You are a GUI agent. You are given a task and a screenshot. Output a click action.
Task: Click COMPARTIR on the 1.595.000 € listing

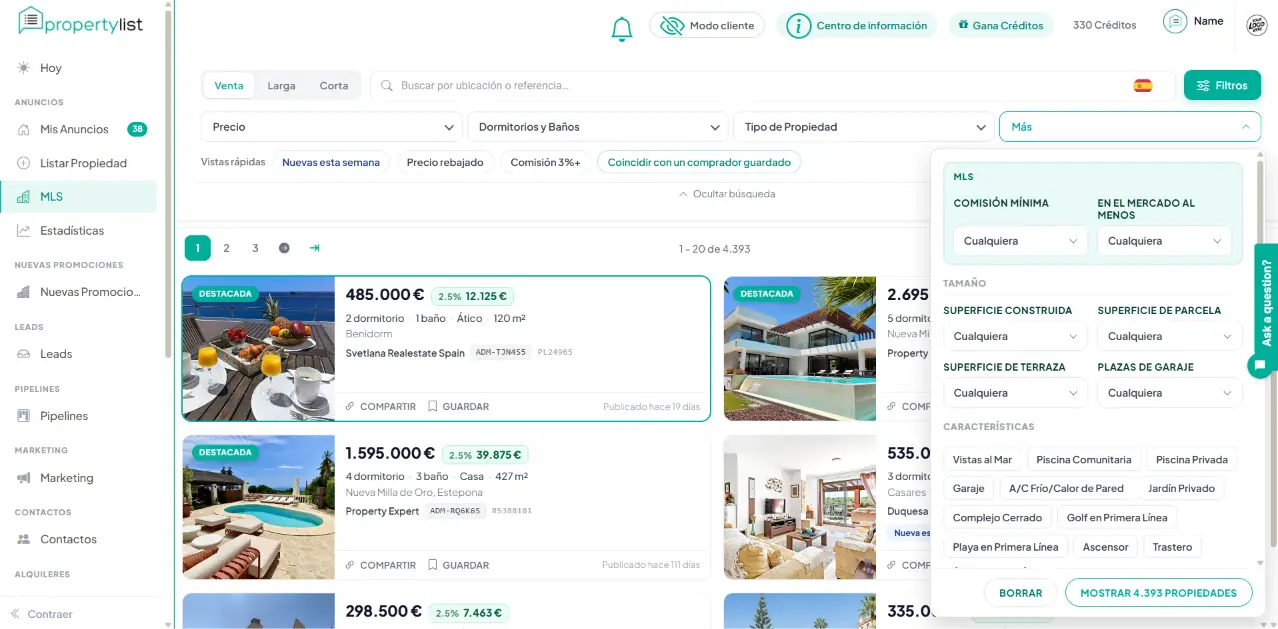pos(380,565)
